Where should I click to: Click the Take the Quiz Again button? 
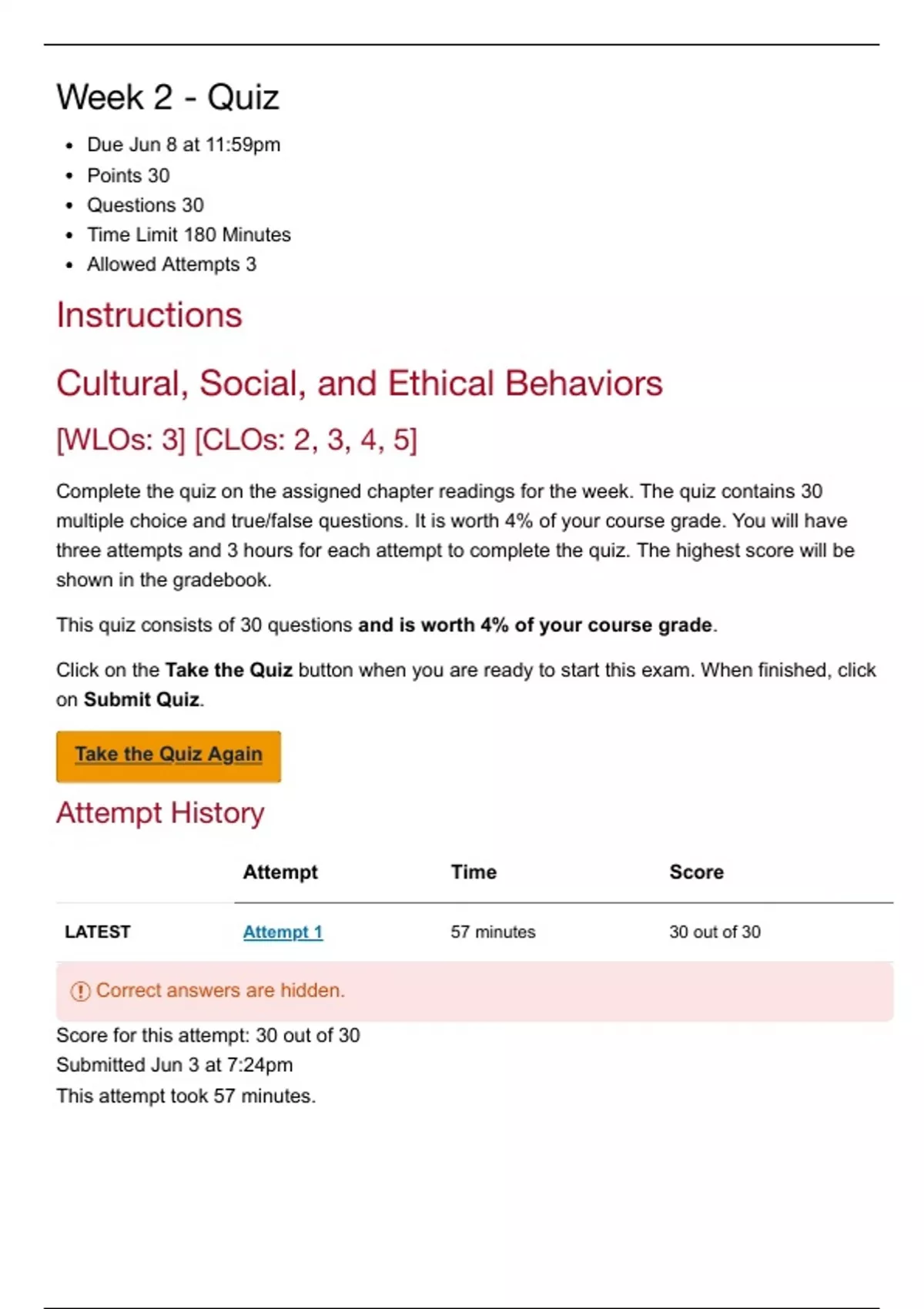(x=168, y=755)
